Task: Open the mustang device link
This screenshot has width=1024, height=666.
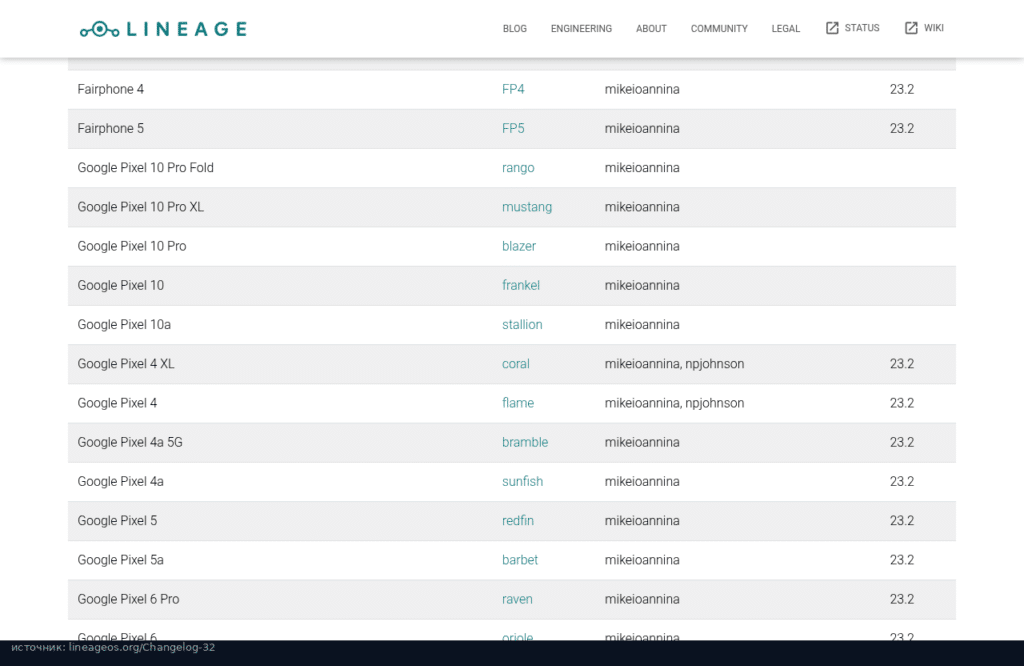Action: point(527,207)
